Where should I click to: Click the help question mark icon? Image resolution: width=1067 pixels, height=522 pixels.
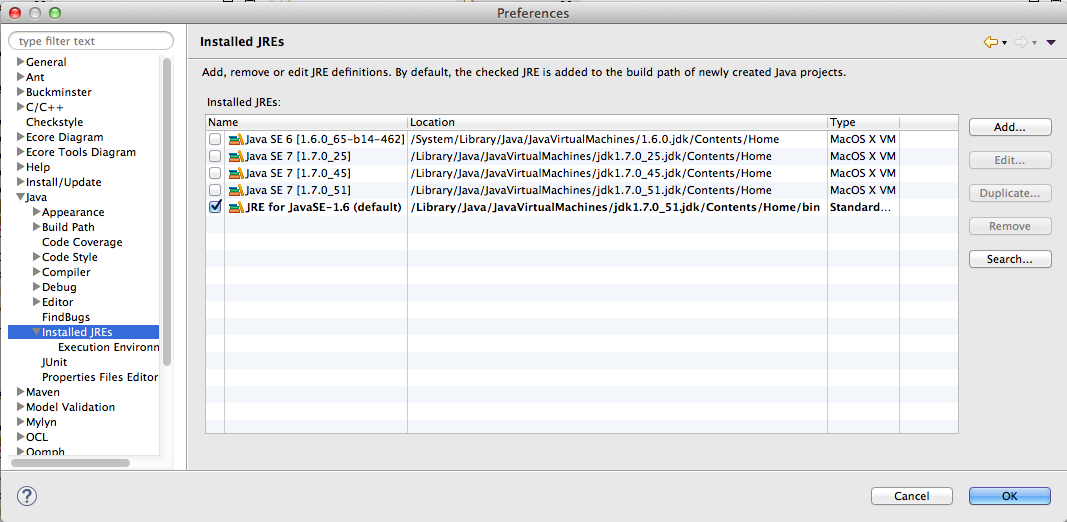(x=27, y=495)
